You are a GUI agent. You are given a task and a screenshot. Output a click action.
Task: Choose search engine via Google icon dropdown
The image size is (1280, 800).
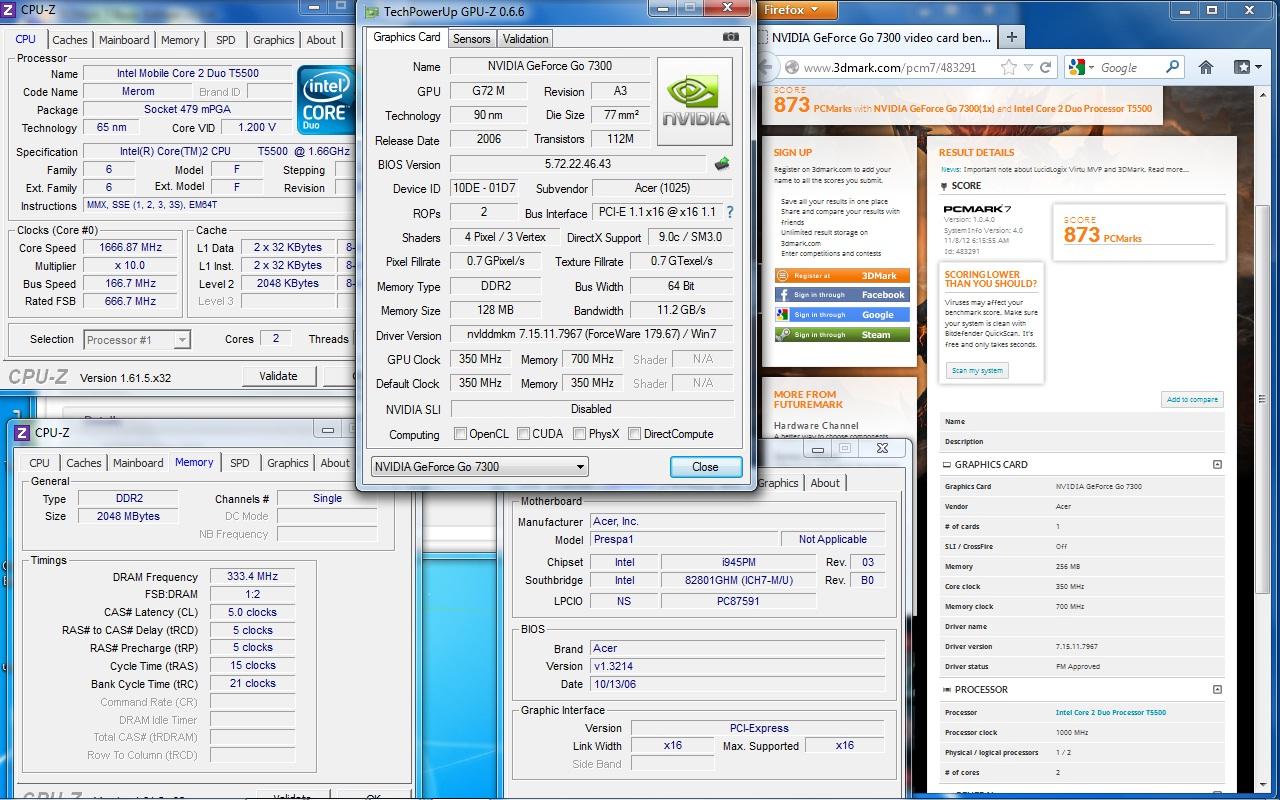click(1080, 67)
